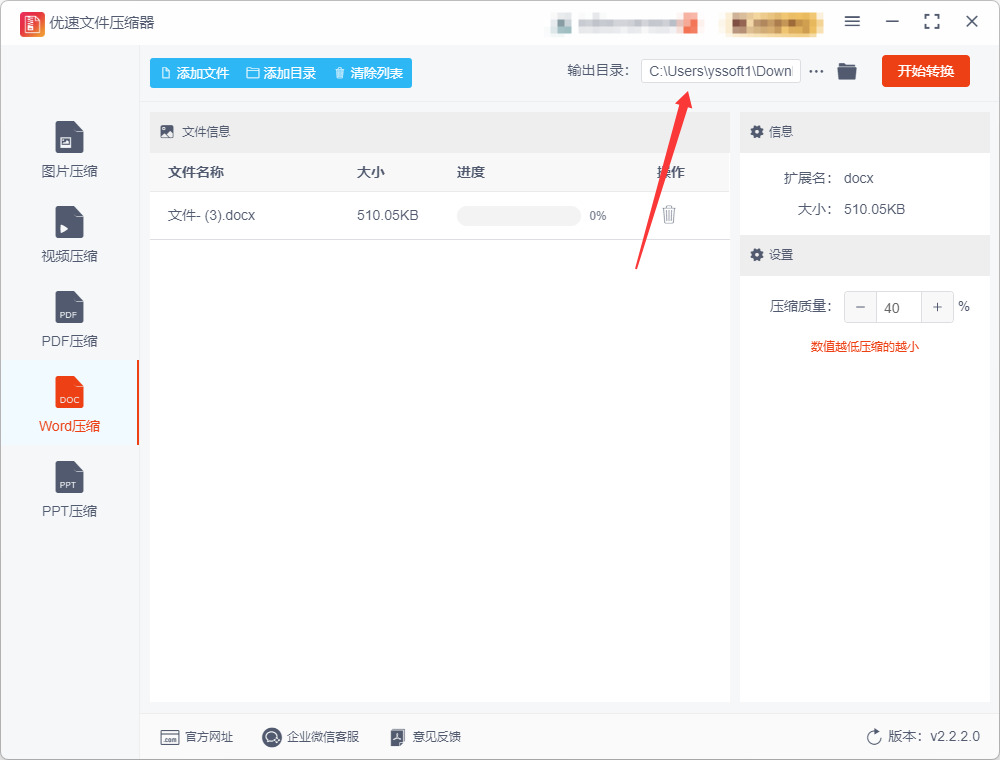Clear the list with 清除列表
This screenshot has height=760, width=1000.
click(x=368, y=73)
